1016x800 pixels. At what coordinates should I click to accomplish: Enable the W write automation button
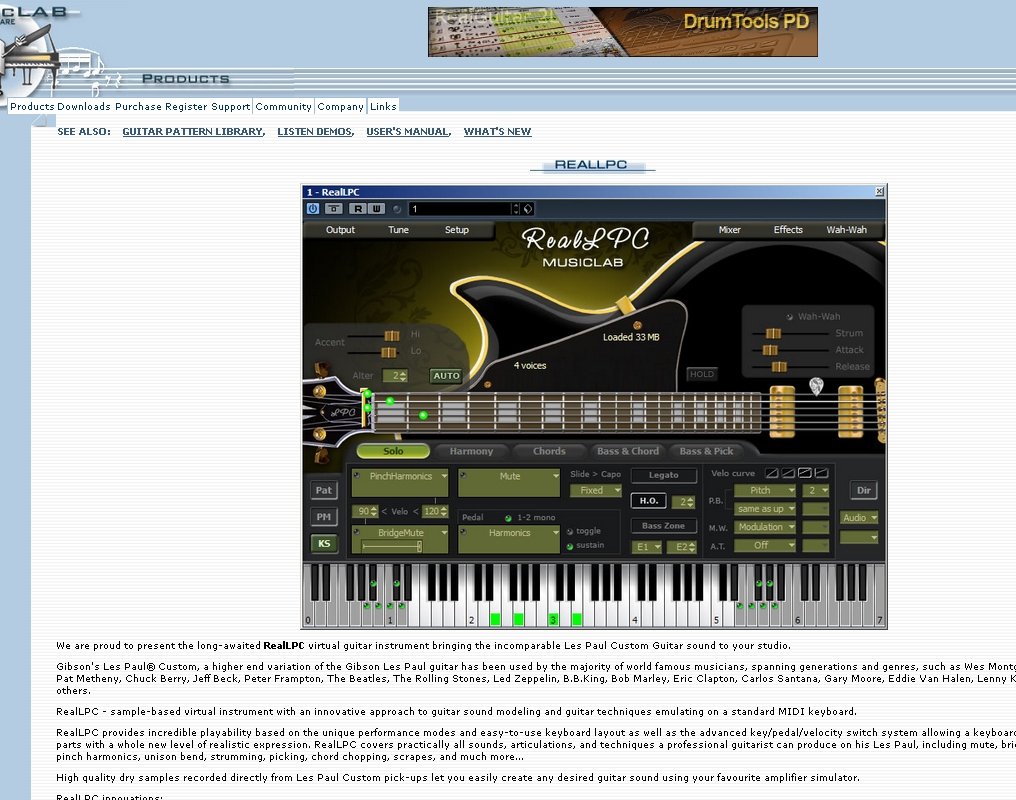(376, 209)
